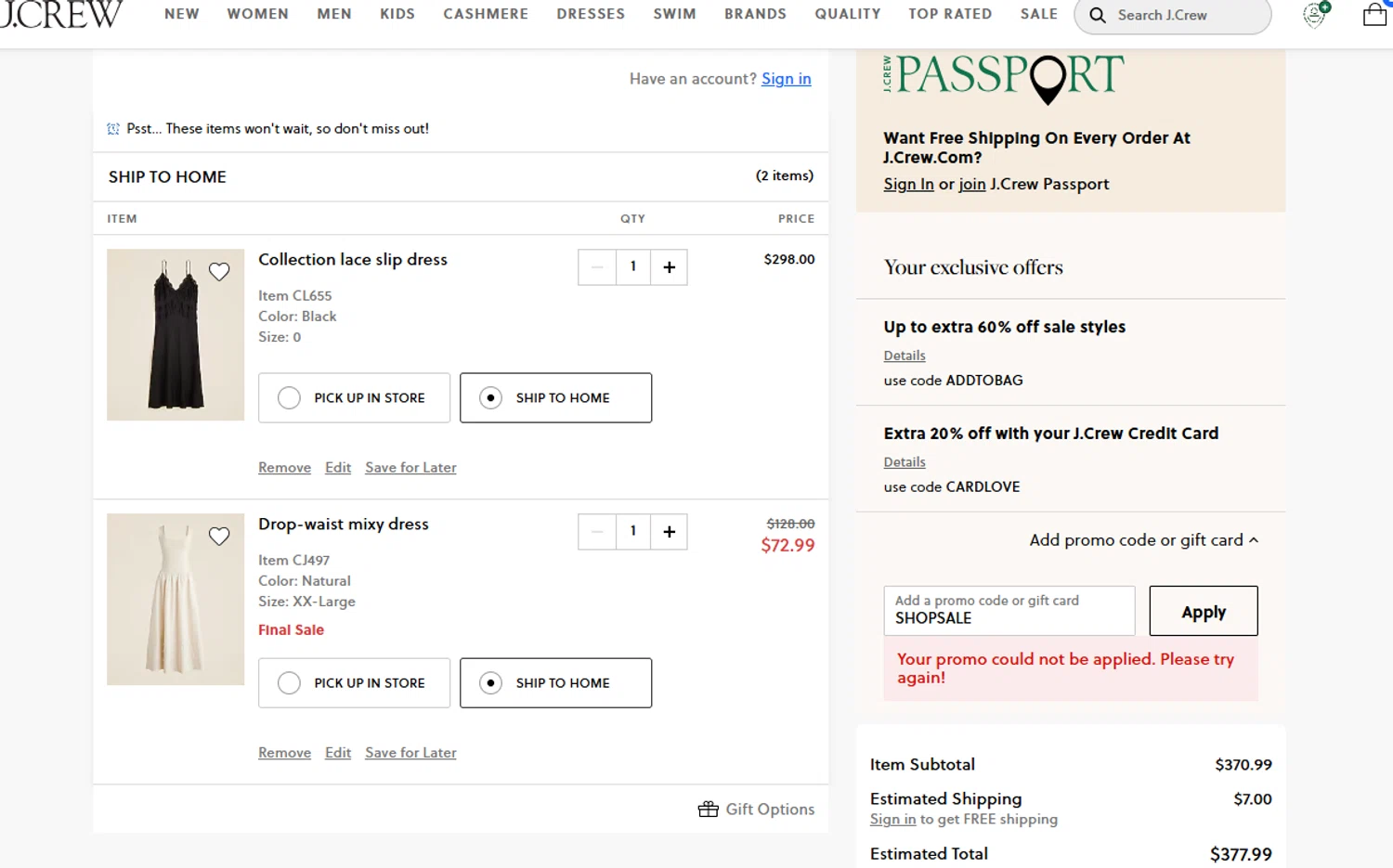Screen dimensions: 1393x868
Task: Click the Item Subtotal $370.99 amount
Action: pos(1243,765)
